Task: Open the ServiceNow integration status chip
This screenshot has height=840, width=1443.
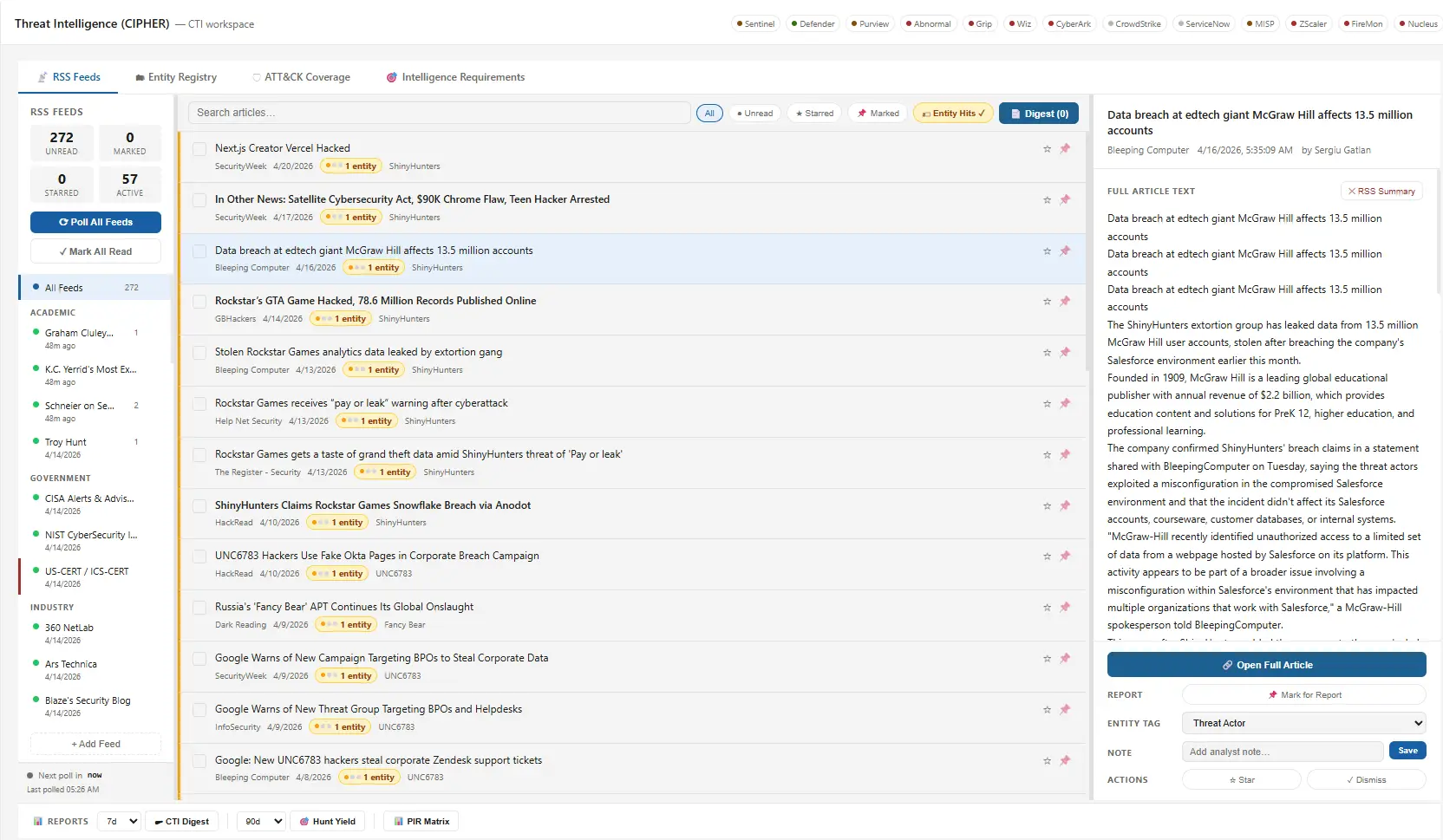Action: (x=1205, y=24)
